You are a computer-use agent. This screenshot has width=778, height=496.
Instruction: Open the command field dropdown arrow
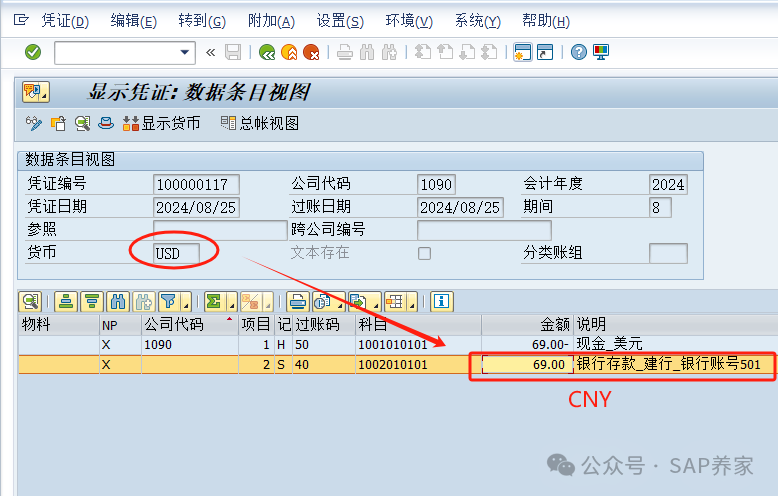185,52
